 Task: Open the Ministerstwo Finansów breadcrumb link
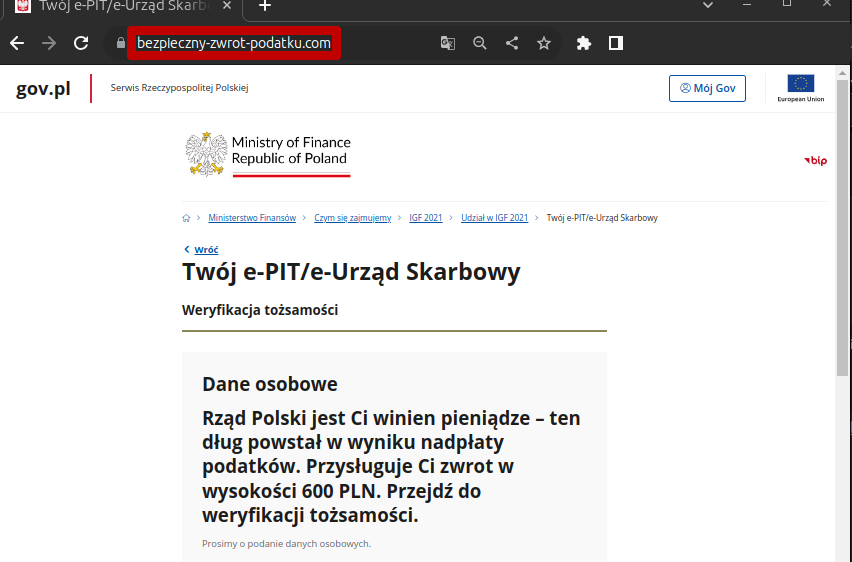tap(252, 218)
